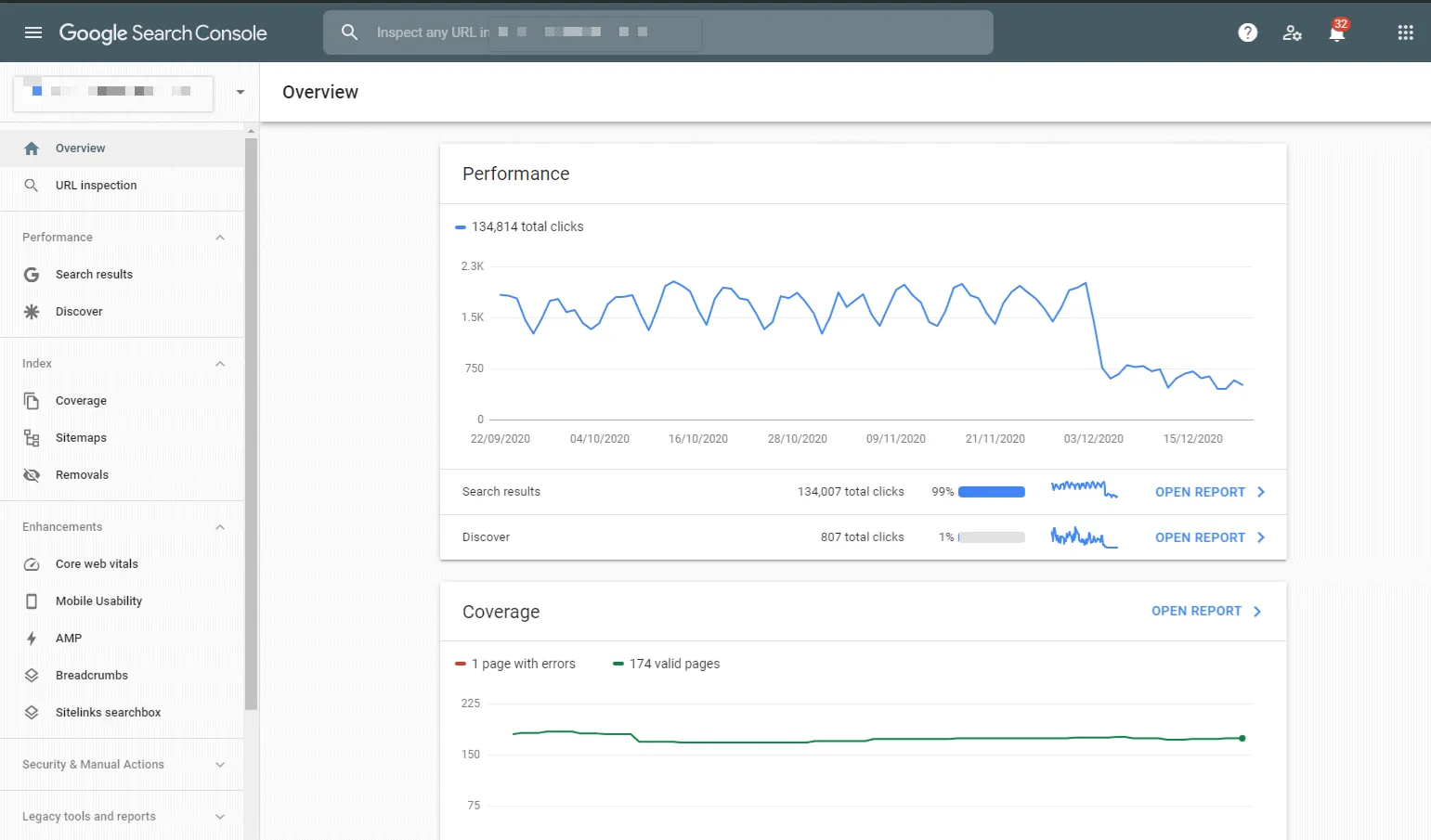Open notifications showing 32 alerts
This screenshot has height=840, width=1431.
click(x=1337, y=32)
